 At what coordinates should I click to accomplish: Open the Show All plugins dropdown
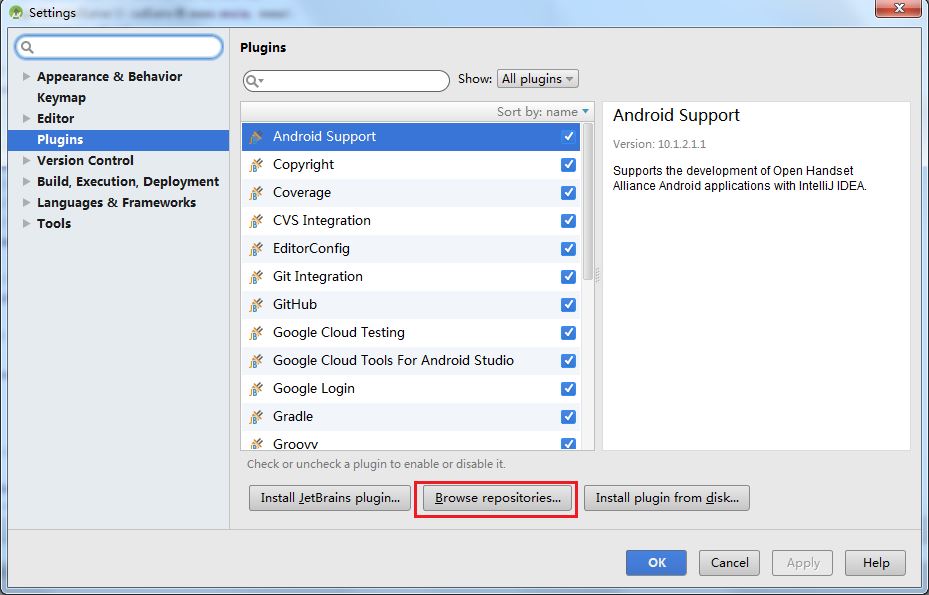(x=537, y=79)
